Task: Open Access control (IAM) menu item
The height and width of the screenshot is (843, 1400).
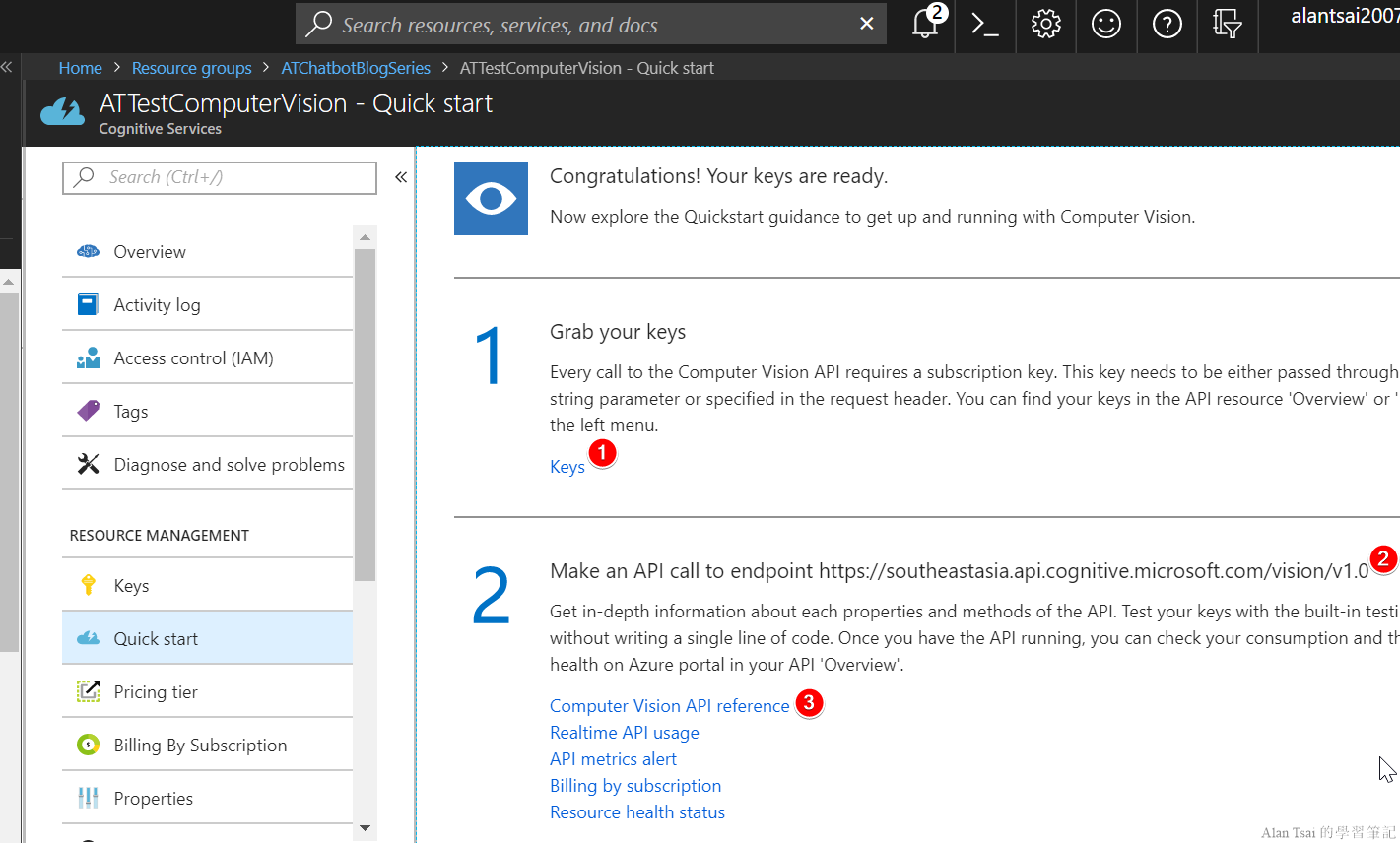Action: pos(207,357)
